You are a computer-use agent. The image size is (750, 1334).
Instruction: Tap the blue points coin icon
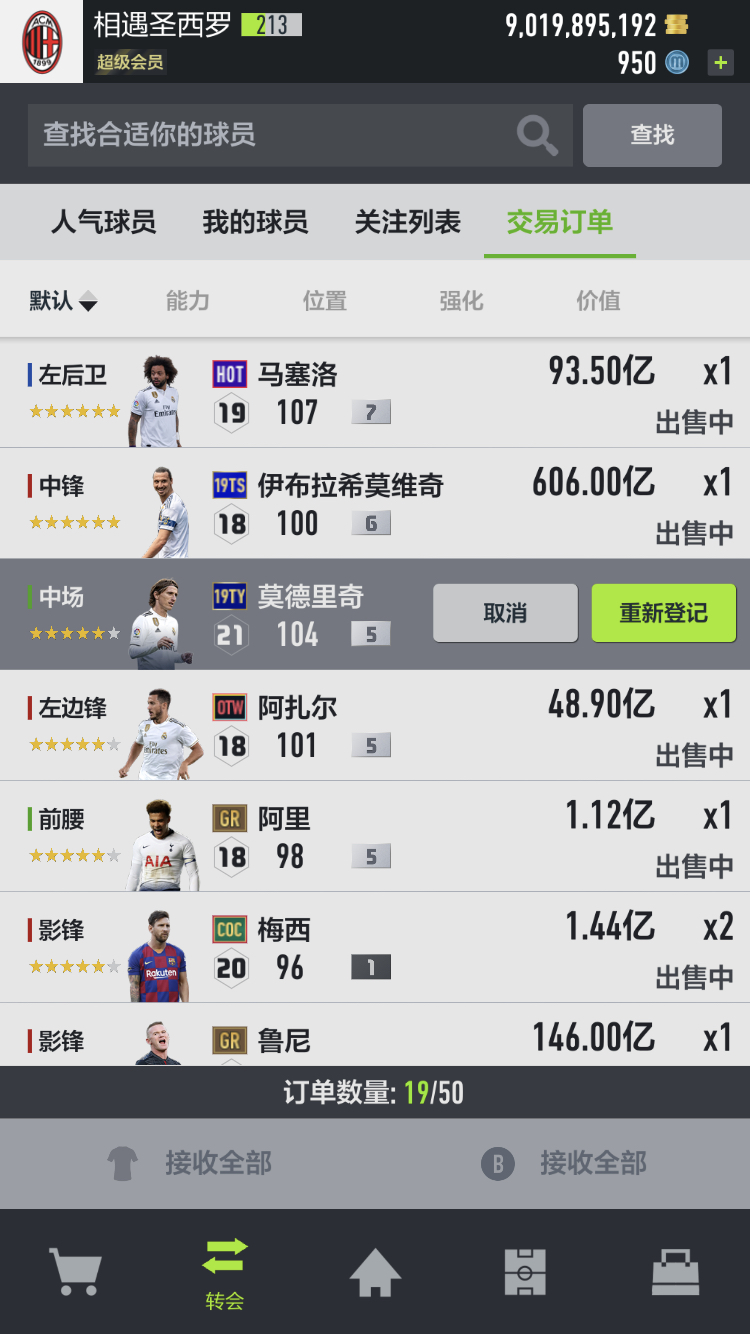pyautogui.click(x=677, y=63)
